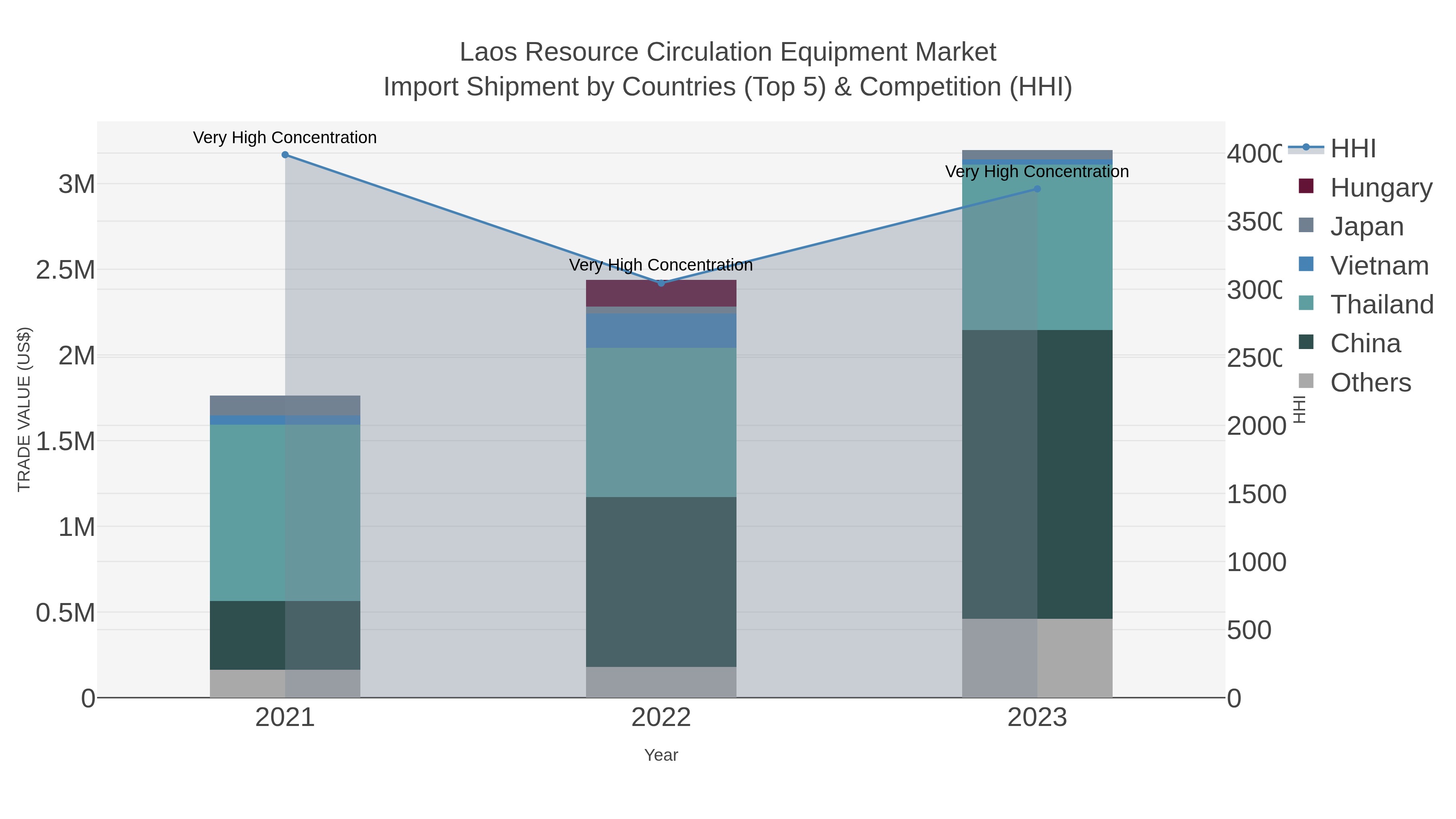Click the 2023 Very High Concentration annotation
This screenshot has width=1456, height=819.
click(1037, 171)
